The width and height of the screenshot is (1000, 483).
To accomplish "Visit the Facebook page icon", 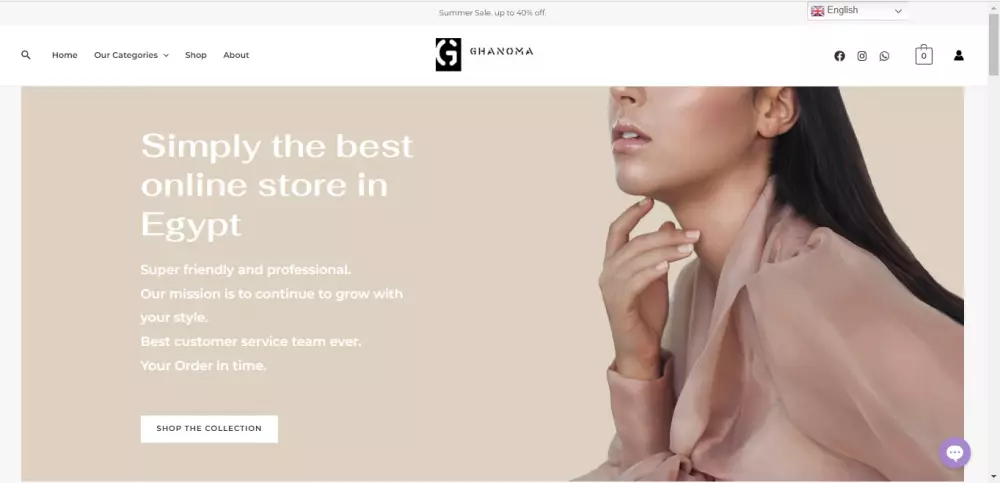I will tap(839, 56).
